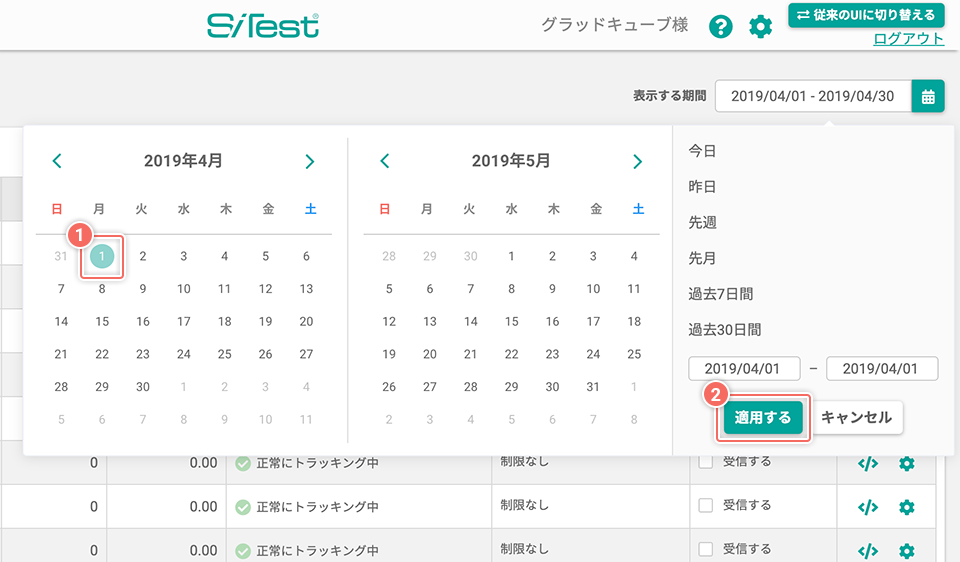Apply the date range with 適用する

[x=763, y=418]
